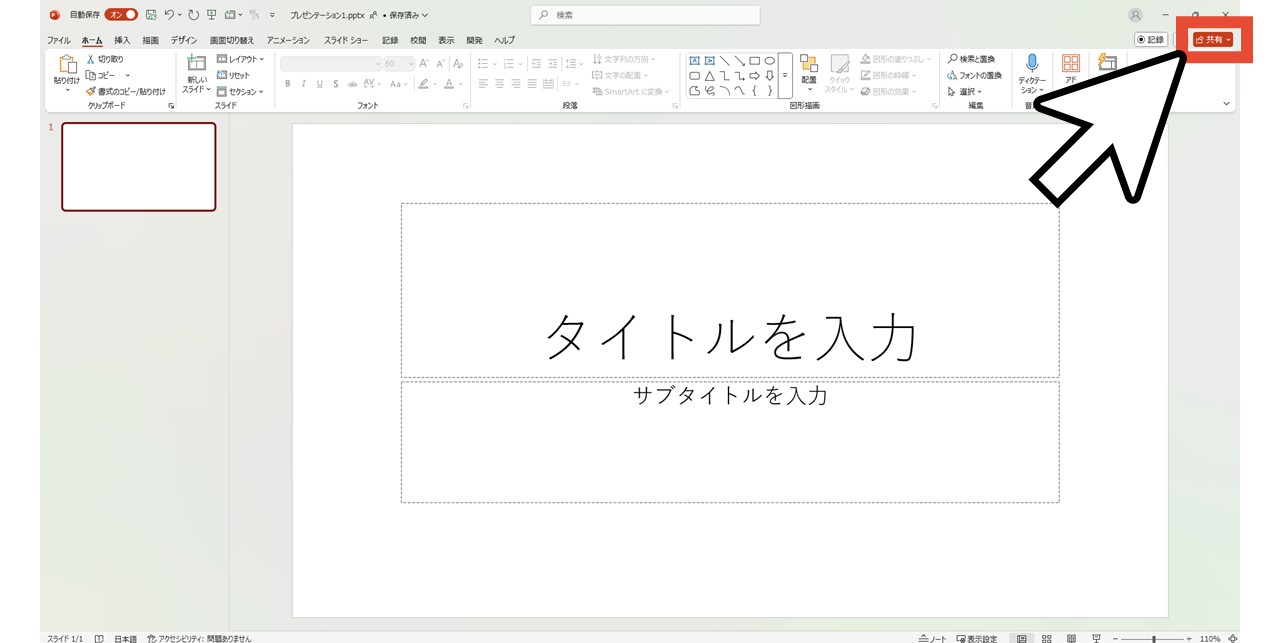
Task: Select the oval shape in shapes gallery
Action: tap(769, 60)
